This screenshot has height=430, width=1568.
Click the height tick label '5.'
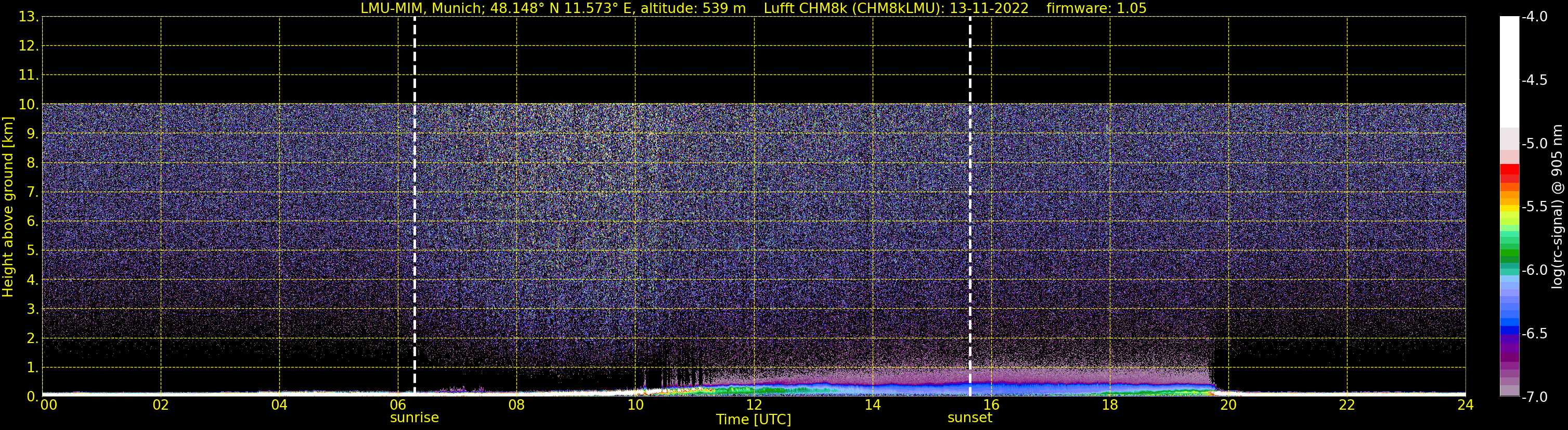32,251
